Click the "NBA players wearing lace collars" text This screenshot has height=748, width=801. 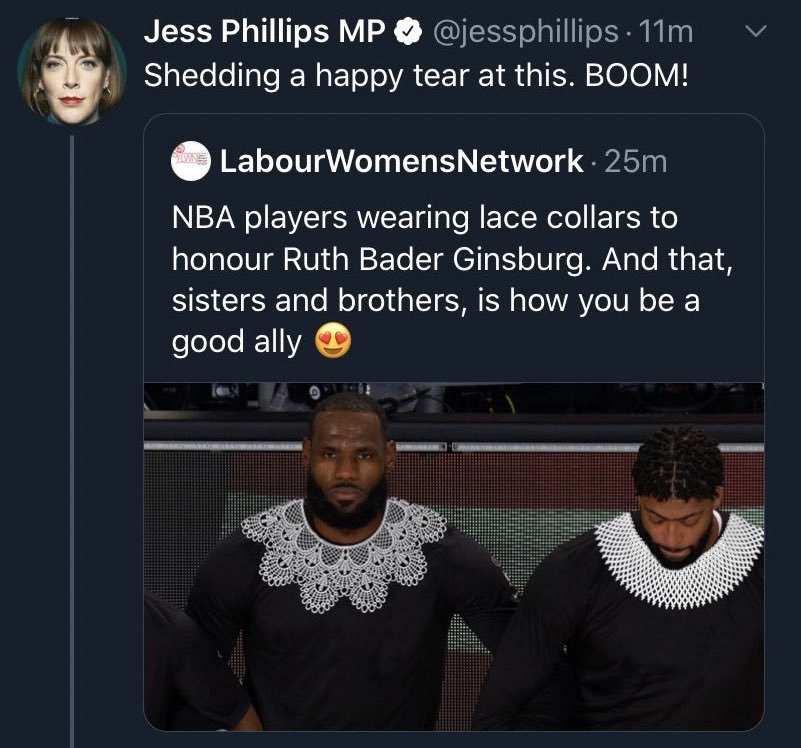point(411,217)
